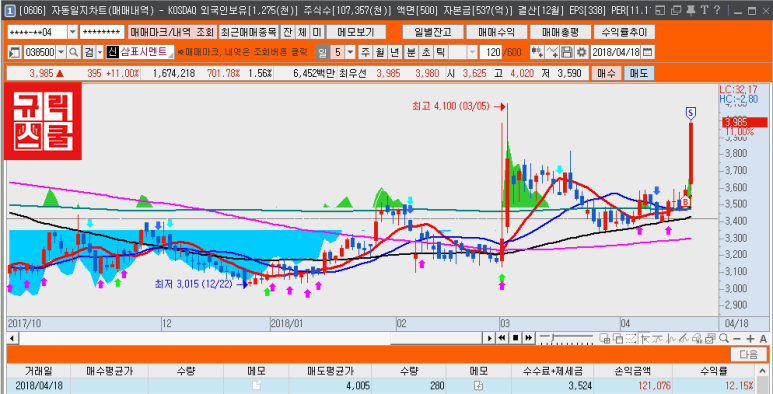Click the minus icon to zoom out chart
Screen dimensions: 773x394
[737, 338]
